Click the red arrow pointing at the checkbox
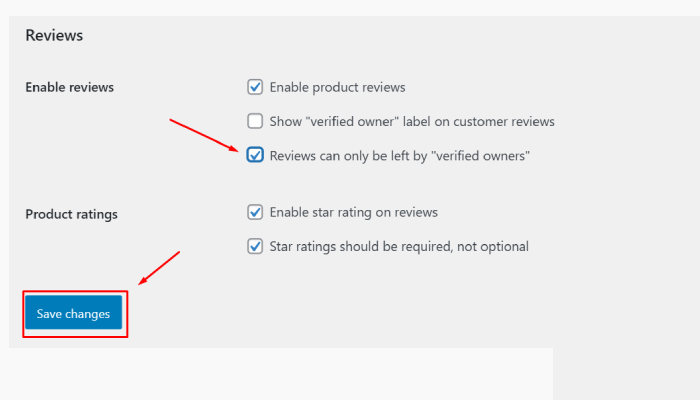Image resolution: width=700 pixels, height=400 pixels. (203, 135)
